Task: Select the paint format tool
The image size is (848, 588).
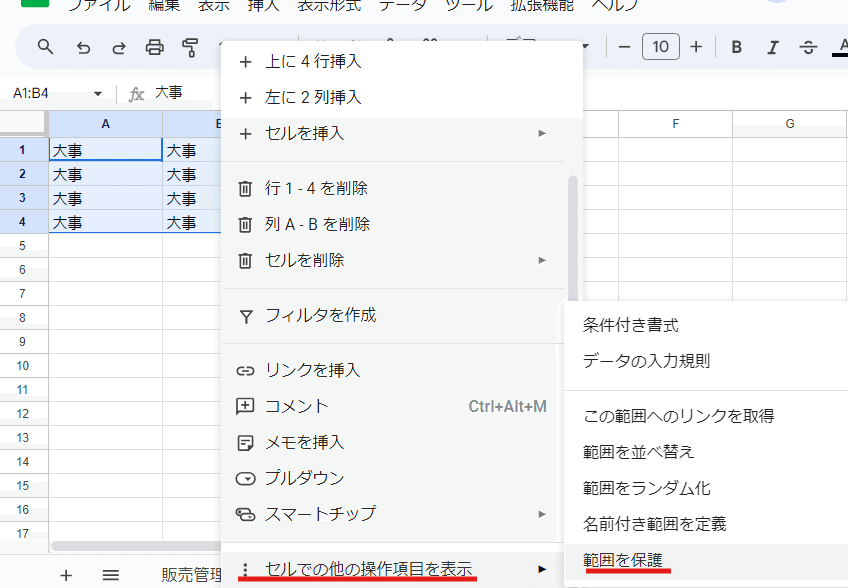Action: (190, 48)
